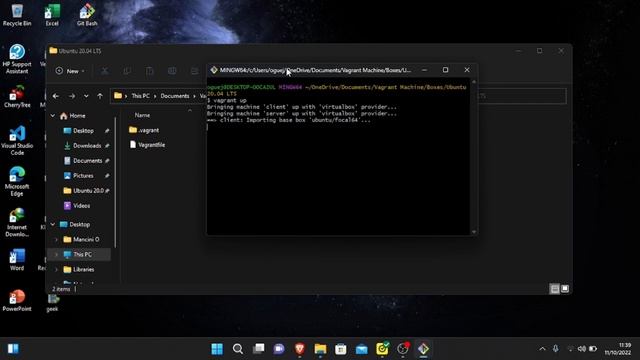Open Windows Start menu
The width and height of the screenshot is (640, 360).
217,349
